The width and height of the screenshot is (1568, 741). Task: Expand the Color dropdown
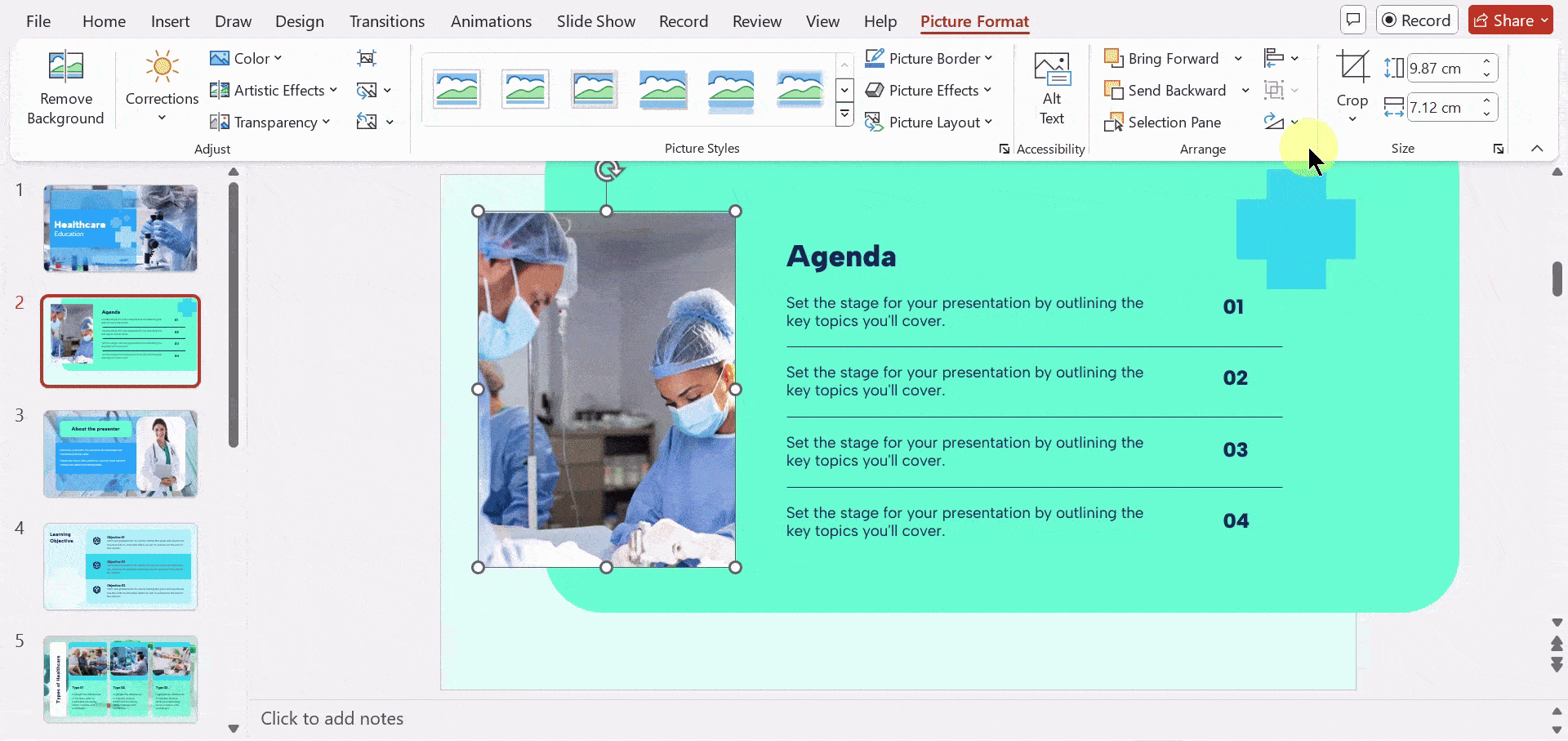[x=246, y=58]
